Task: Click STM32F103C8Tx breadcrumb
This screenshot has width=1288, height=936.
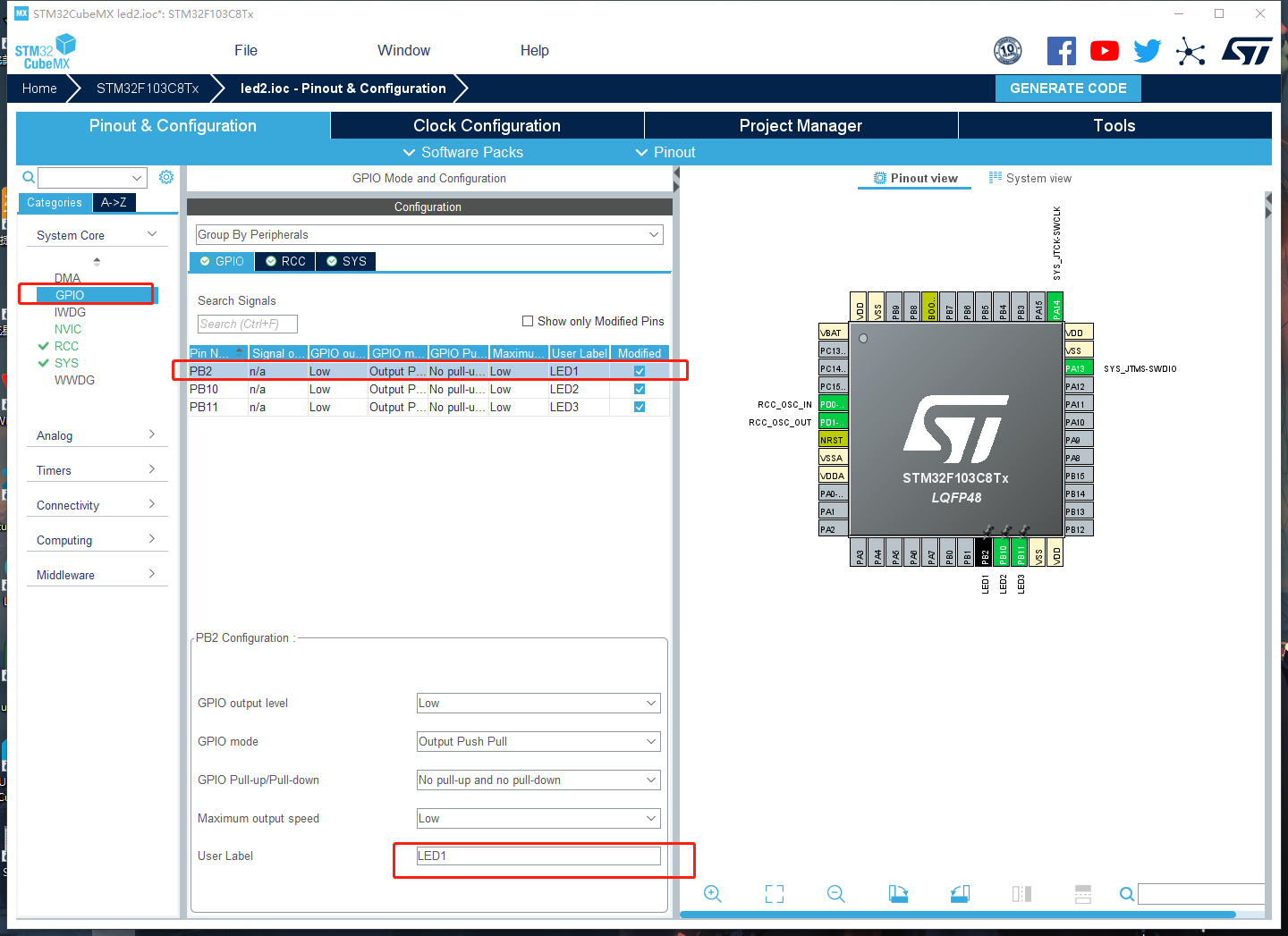Action: (148, 89)
